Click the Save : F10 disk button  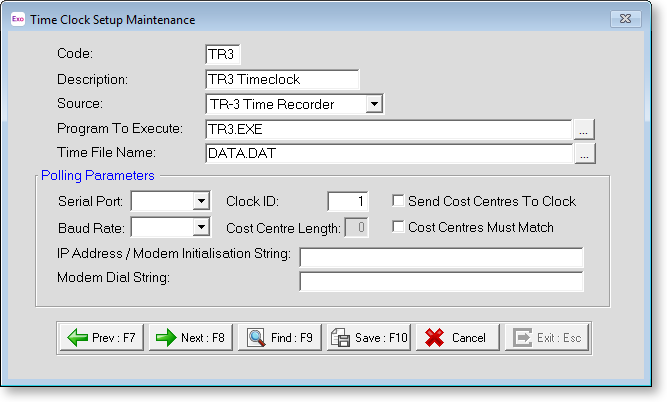[x=369, y=338]
